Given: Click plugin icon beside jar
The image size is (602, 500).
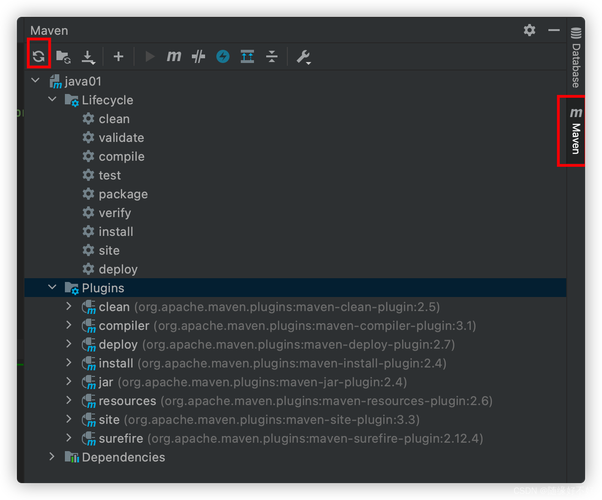Looking at the screenshot, I should click(x=89, y=382).
